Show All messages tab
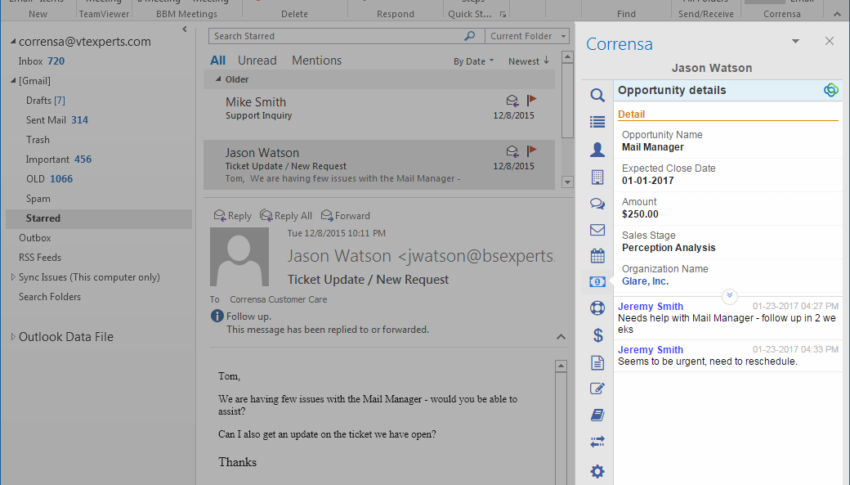The width and height of the screenshot is (850, 485). (x=218, y=61)
